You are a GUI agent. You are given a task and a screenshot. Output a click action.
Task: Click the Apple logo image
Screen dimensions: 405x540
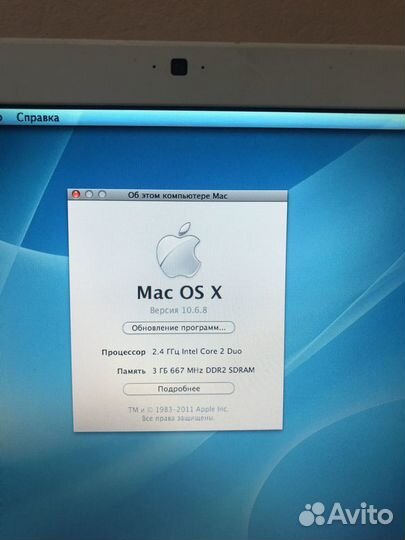click(178, 250)
